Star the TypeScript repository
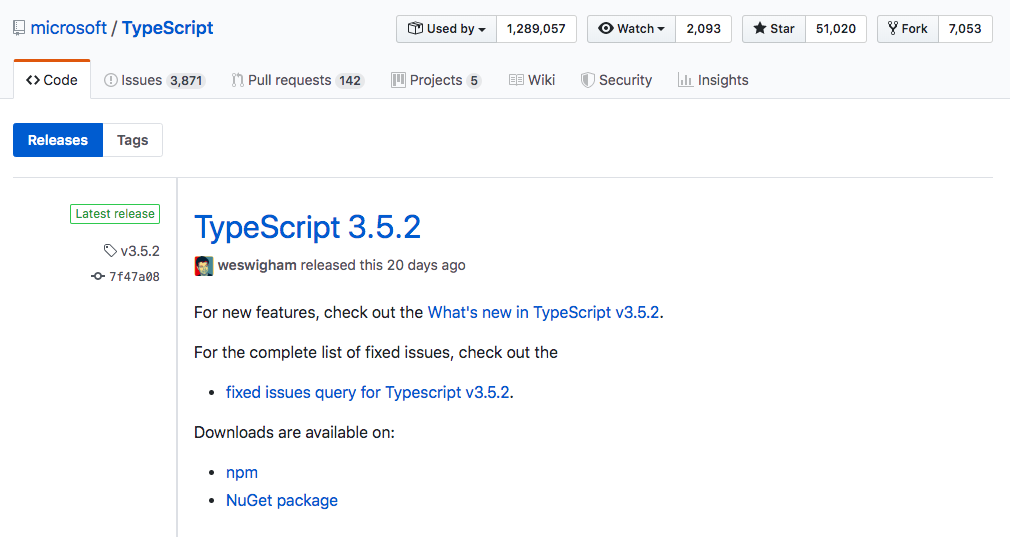 coord(773,29)
